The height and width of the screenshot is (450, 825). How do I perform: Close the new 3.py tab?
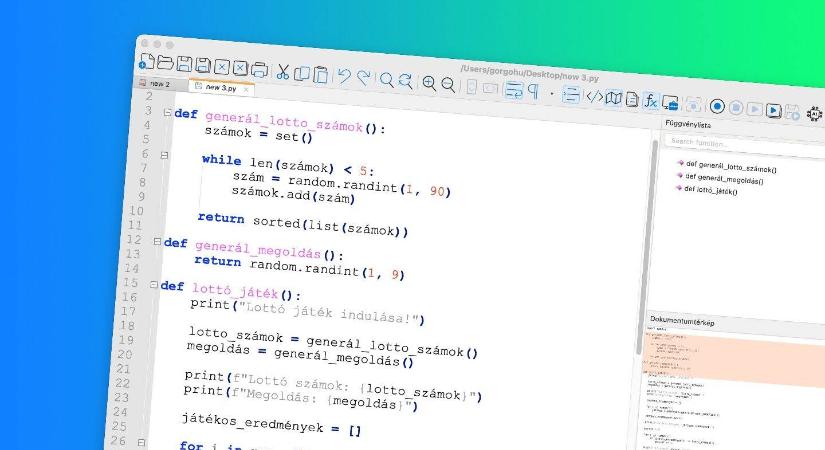tap(246, 90)
